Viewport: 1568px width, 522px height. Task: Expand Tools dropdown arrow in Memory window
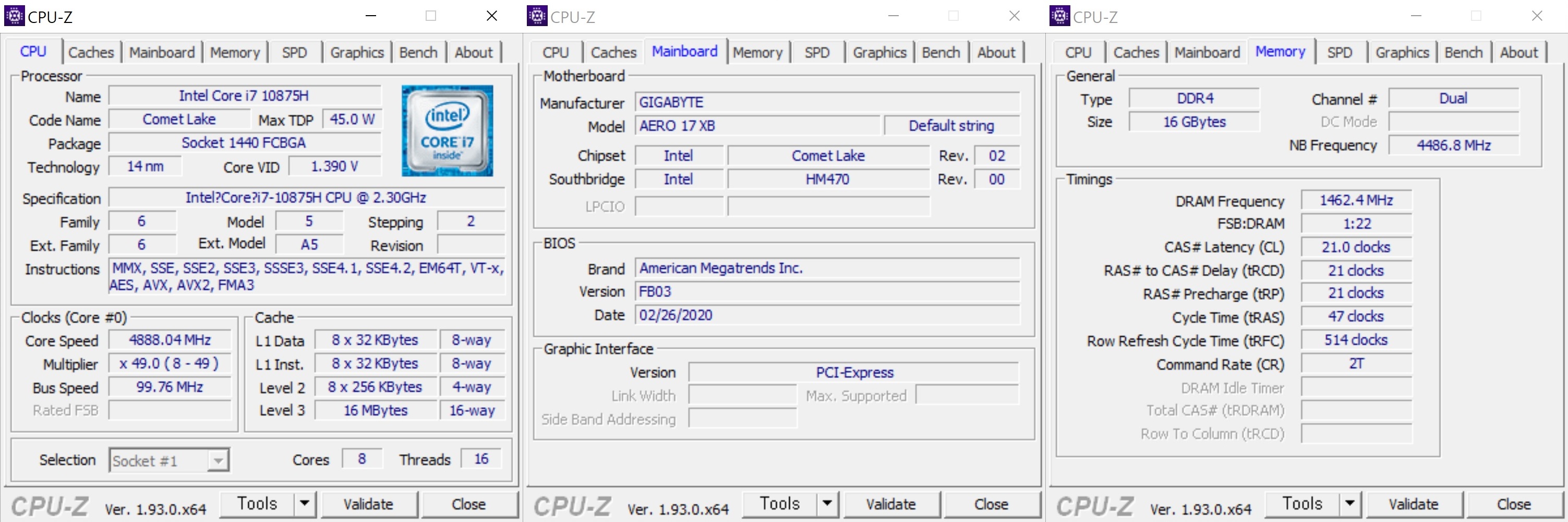pyautogui.click(x=1350, y=504)
